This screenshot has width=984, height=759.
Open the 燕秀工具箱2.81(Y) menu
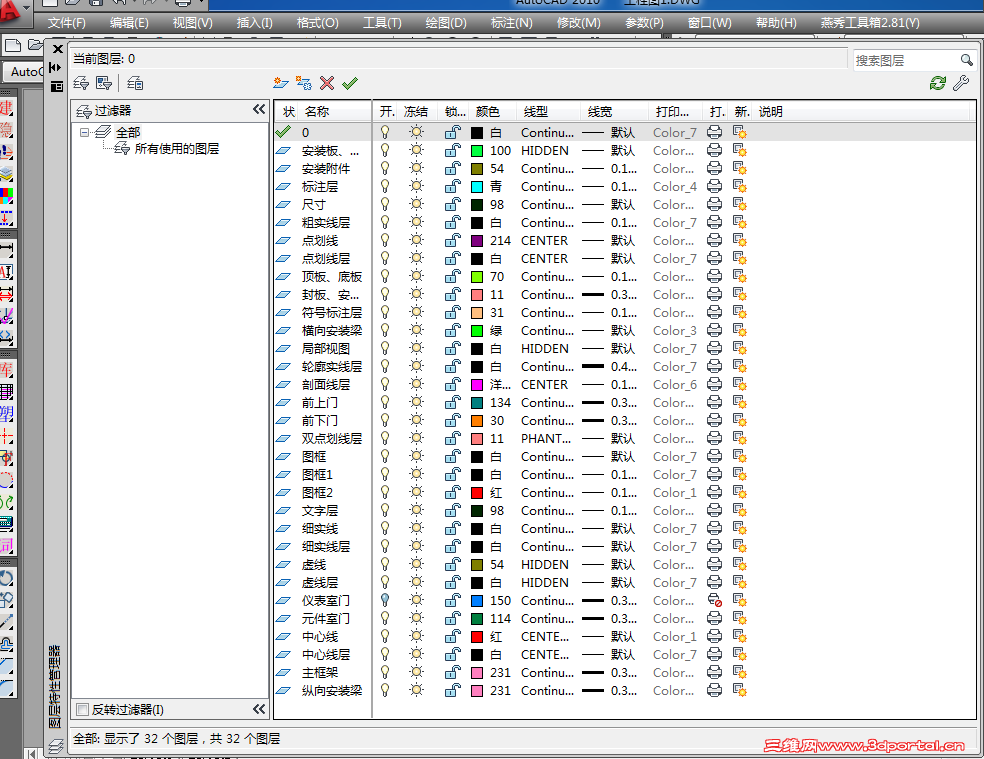(870, 23)
